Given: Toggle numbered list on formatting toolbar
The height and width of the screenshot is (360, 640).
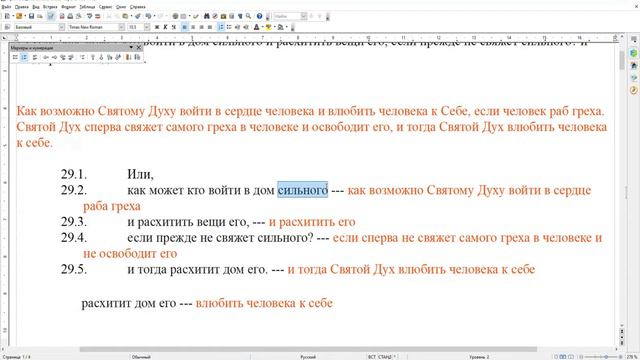Looking at the screenshot, I should pos(221,27).
